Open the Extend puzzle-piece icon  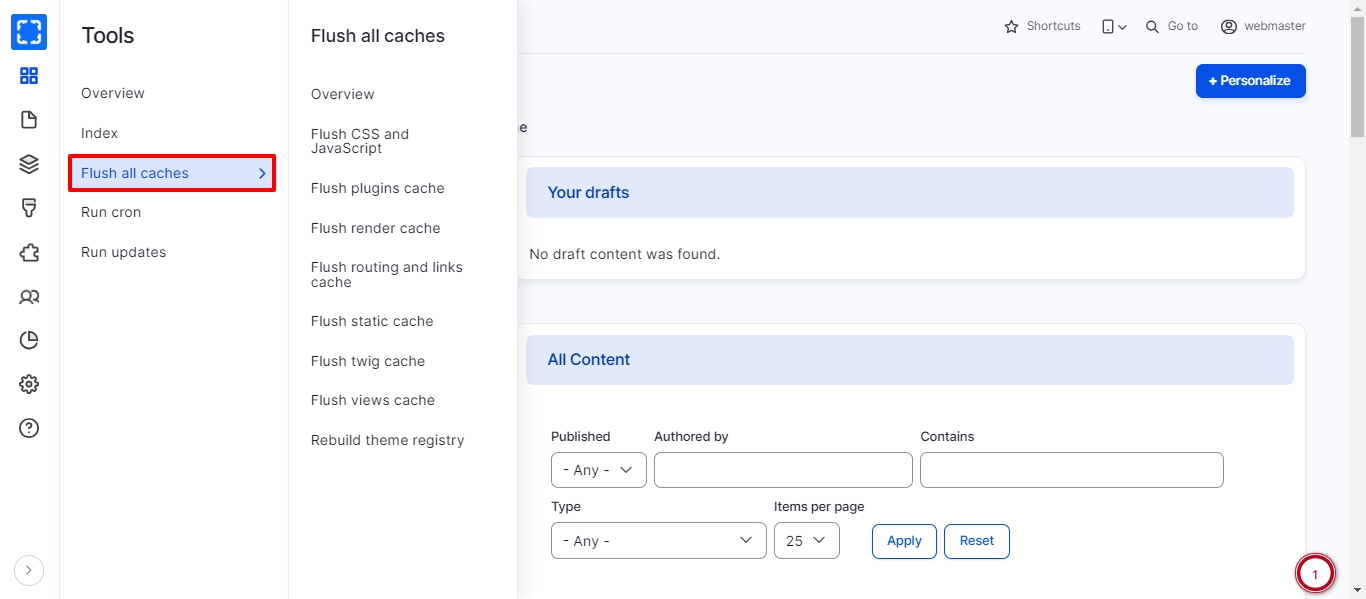(29, 253)
